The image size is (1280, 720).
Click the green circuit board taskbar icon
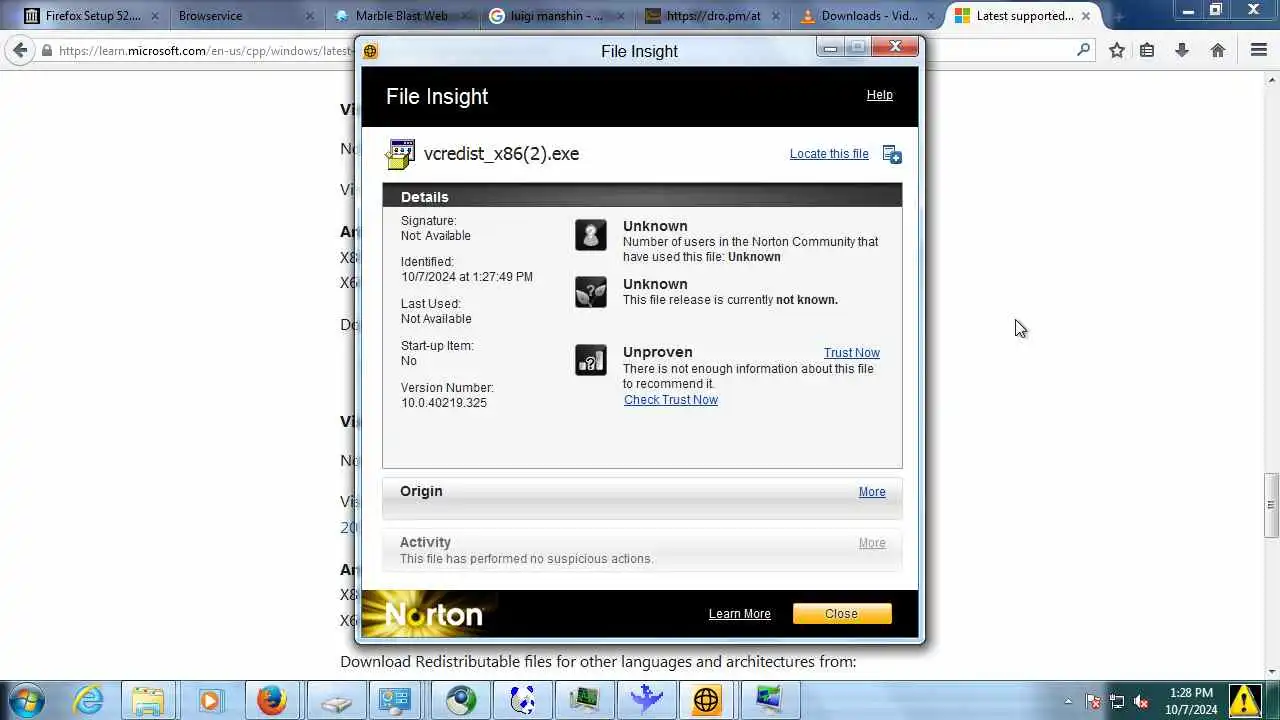(x=583, y=700)
